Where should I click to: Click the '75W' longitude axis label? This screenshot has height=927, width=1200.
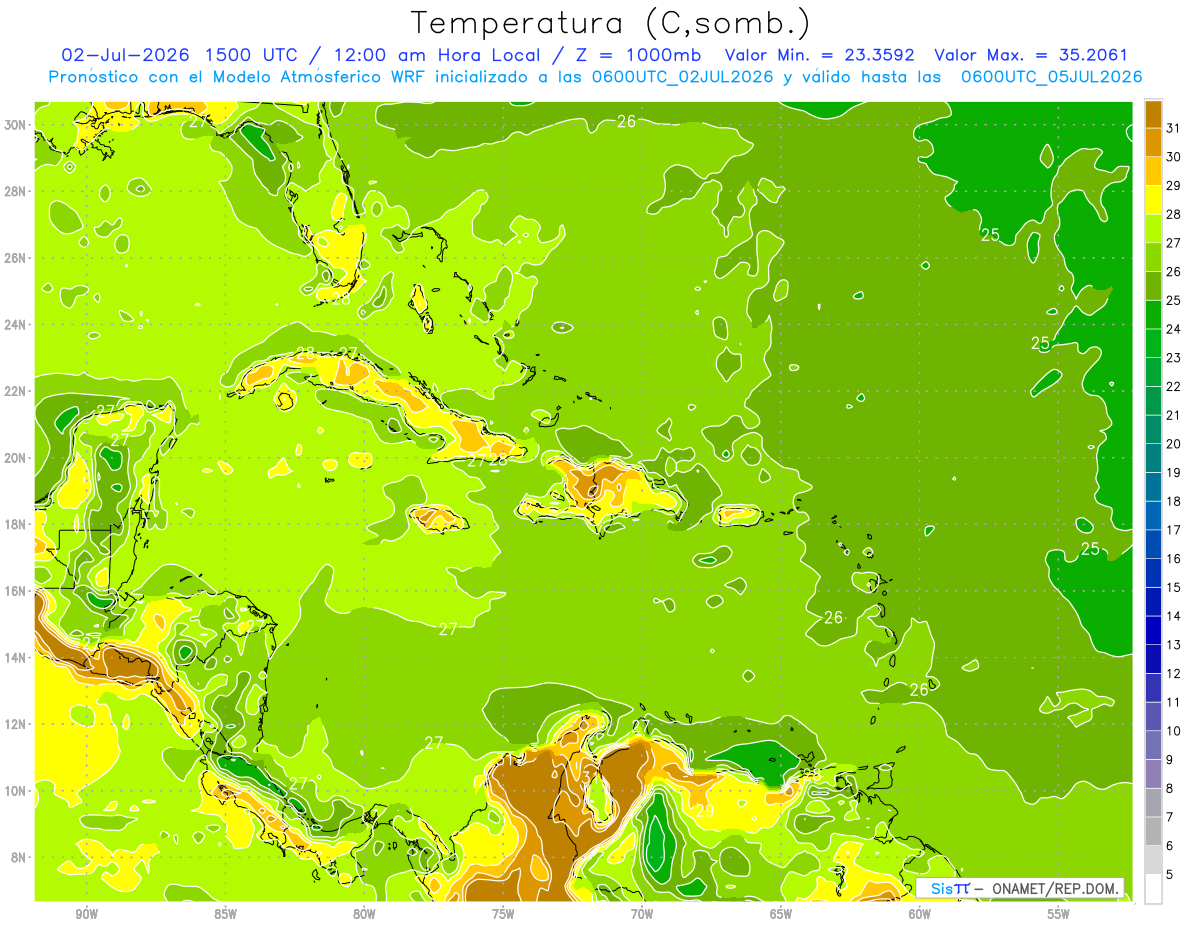tap(503, 913)
